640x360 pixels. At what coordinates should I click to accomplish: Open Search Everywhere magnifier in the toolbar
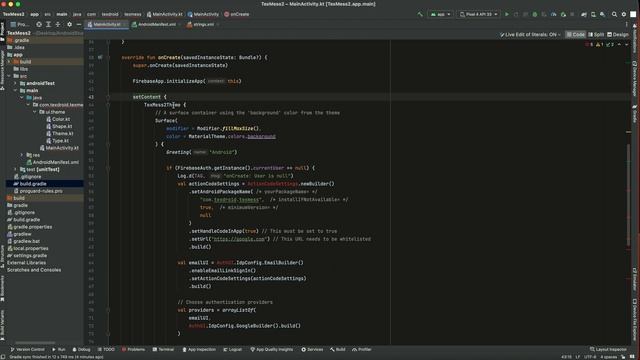pos(614,14)
